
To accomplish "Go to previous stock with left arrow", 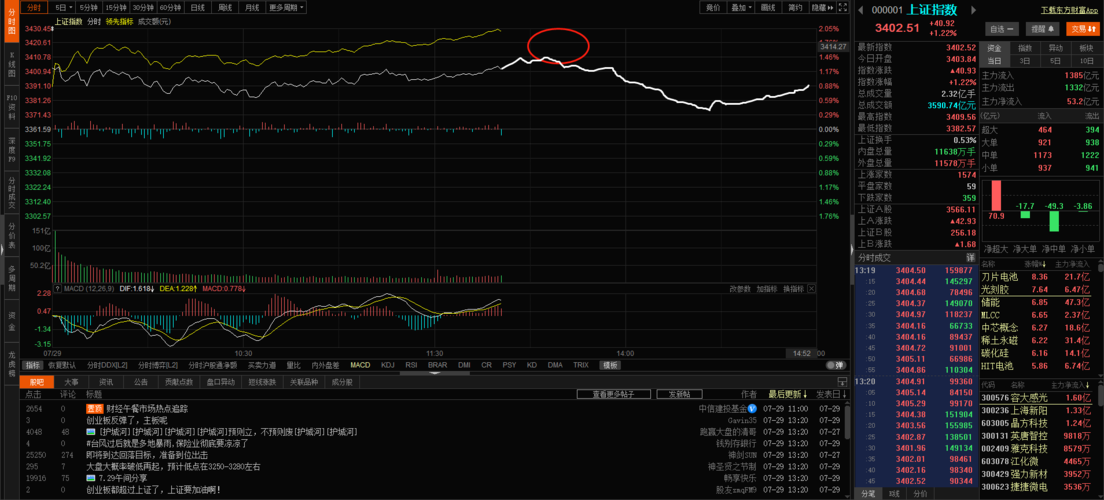I will 862,10.
